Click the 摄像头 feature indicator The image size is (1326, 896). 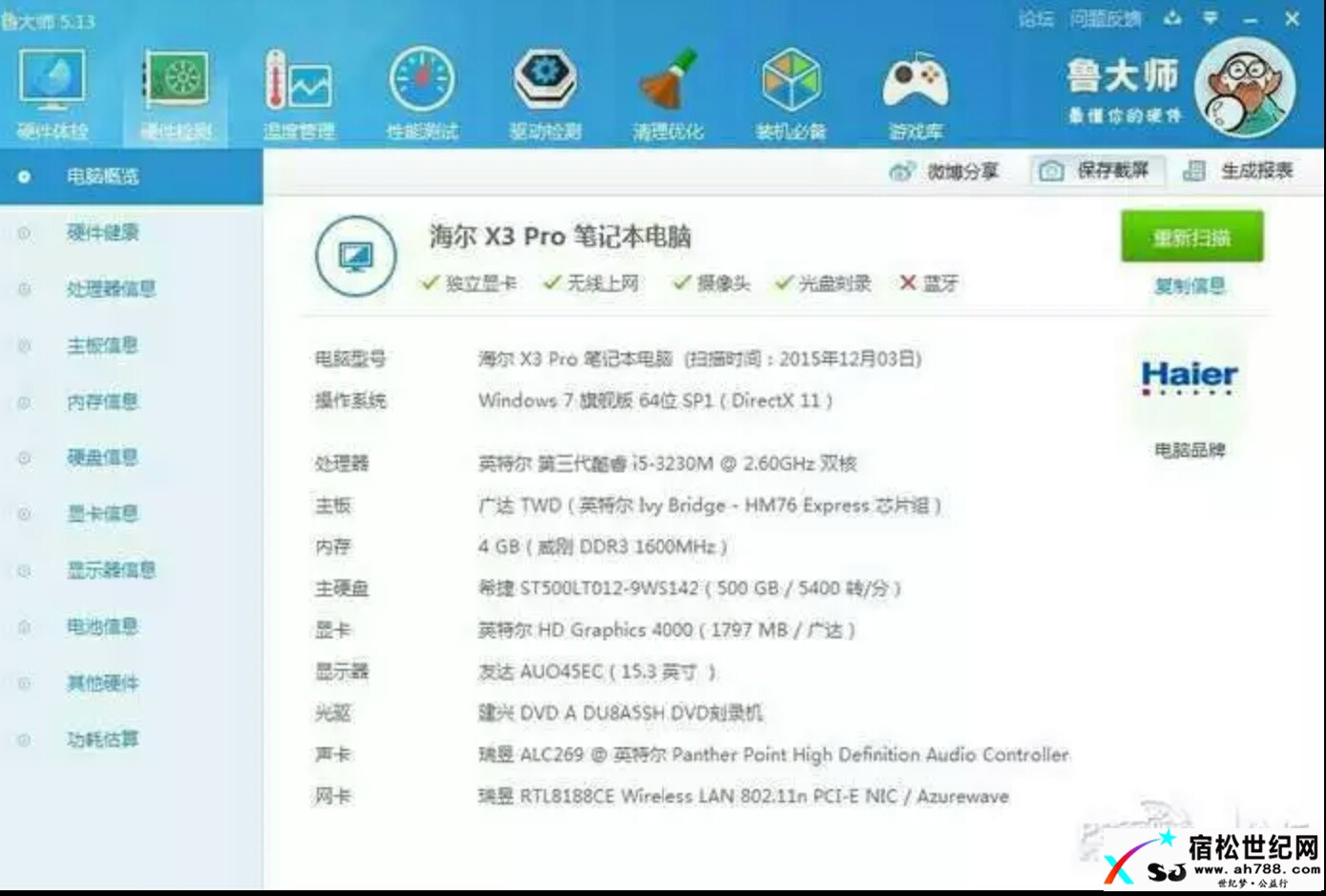[x=712, y=283]
